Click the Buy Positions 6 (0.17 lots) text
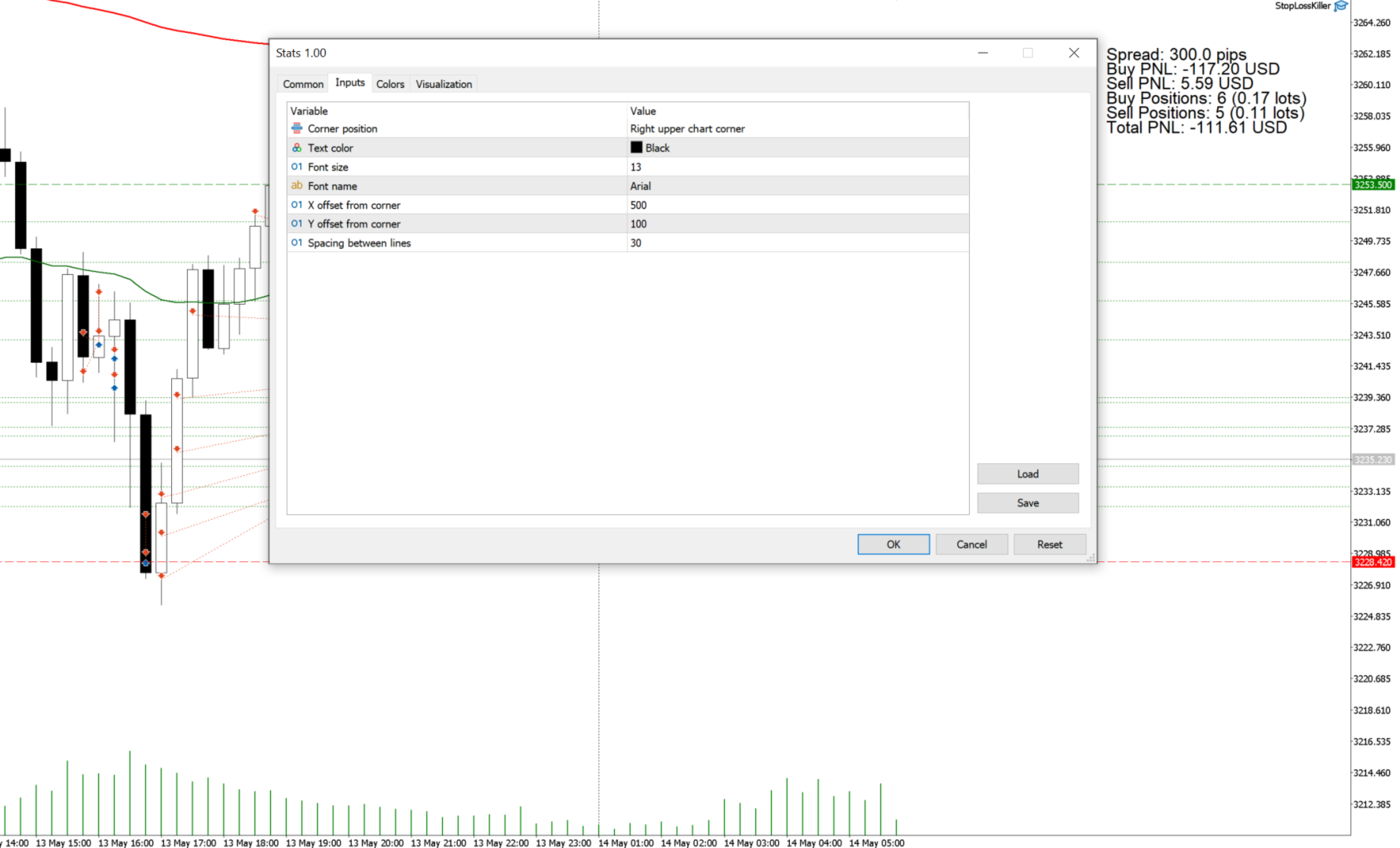This screenshot has height=848, width=1400. click(1206, 98)
